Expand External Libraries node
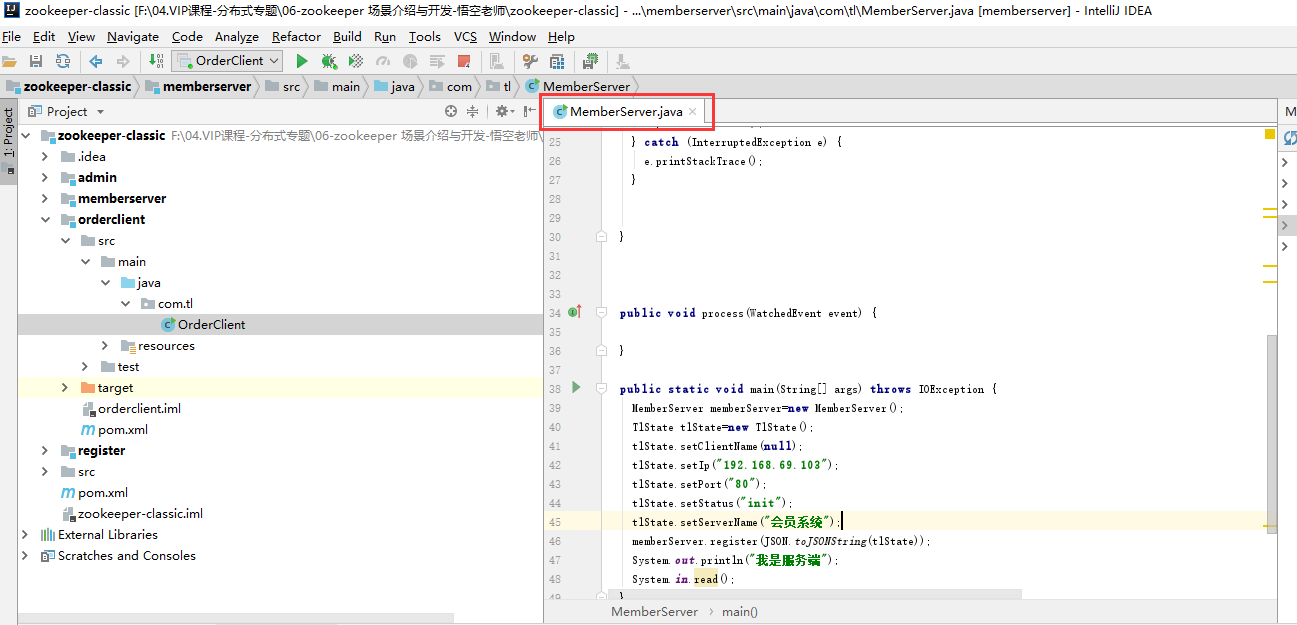 tap(25, 535)
